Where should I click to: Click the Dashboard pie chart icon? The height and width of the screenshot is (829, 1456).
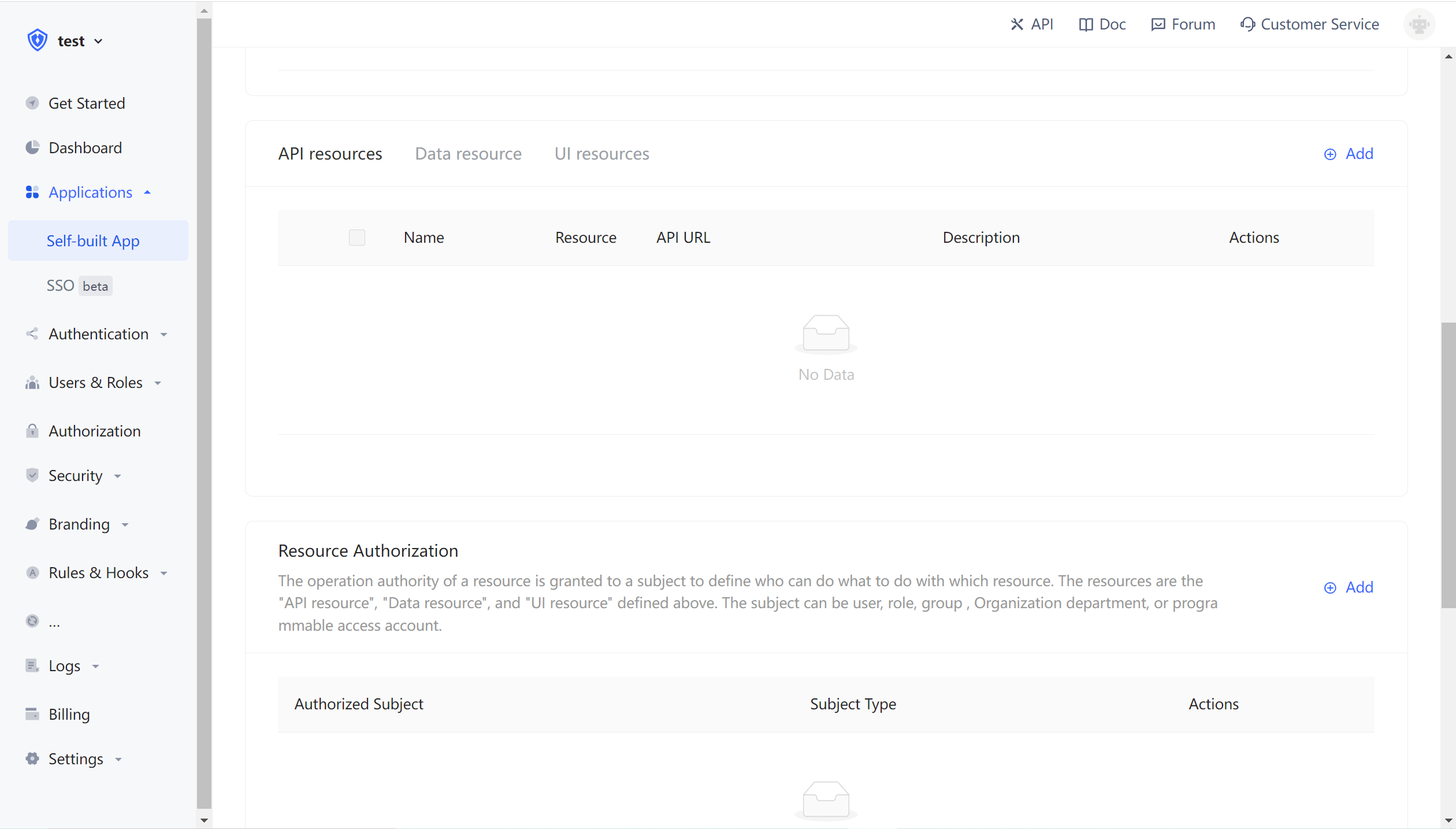point(32,148)
